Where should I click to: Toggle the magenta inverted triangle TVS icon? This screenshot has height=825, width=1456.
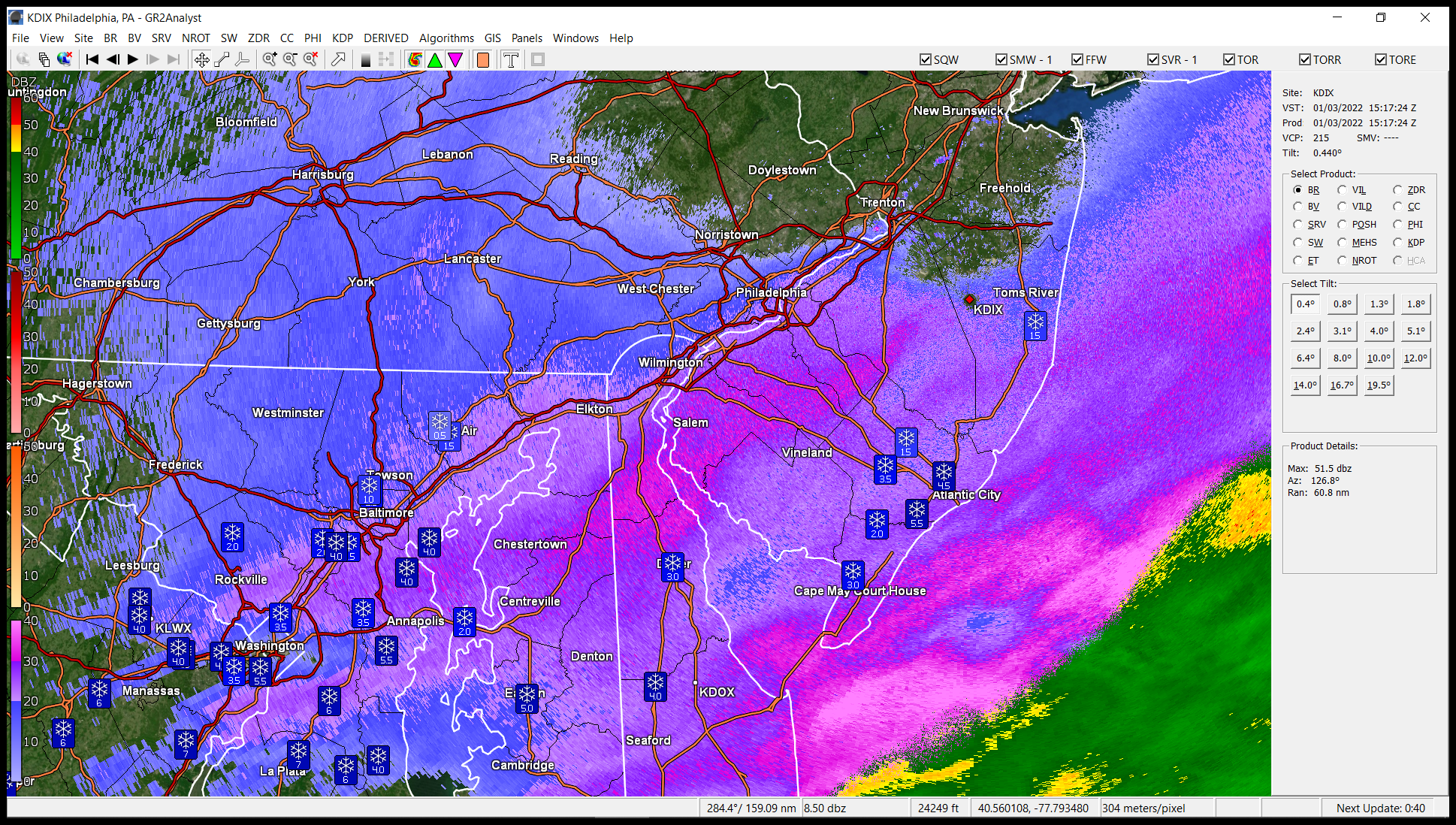tap(455, 59)
